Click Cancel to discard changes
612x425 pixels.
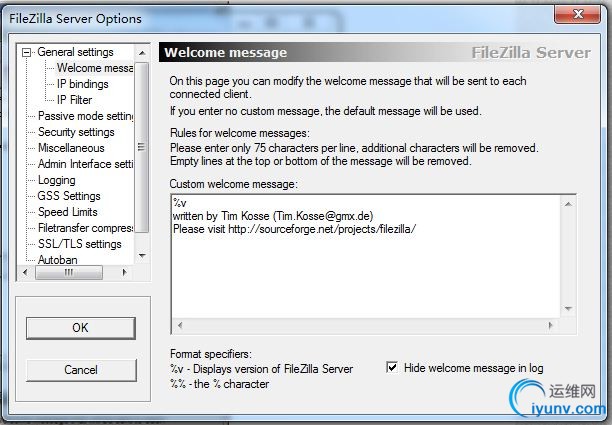coord(81,370)
